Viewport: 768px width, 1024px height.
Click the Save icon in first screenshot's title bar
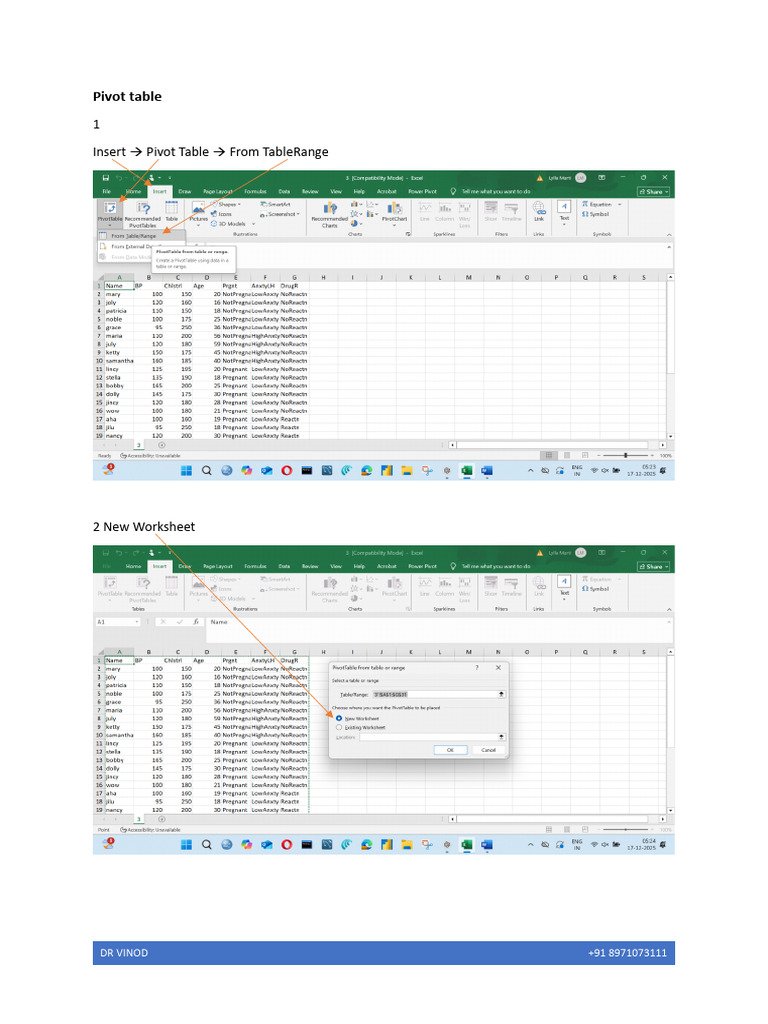coord(106,178)
